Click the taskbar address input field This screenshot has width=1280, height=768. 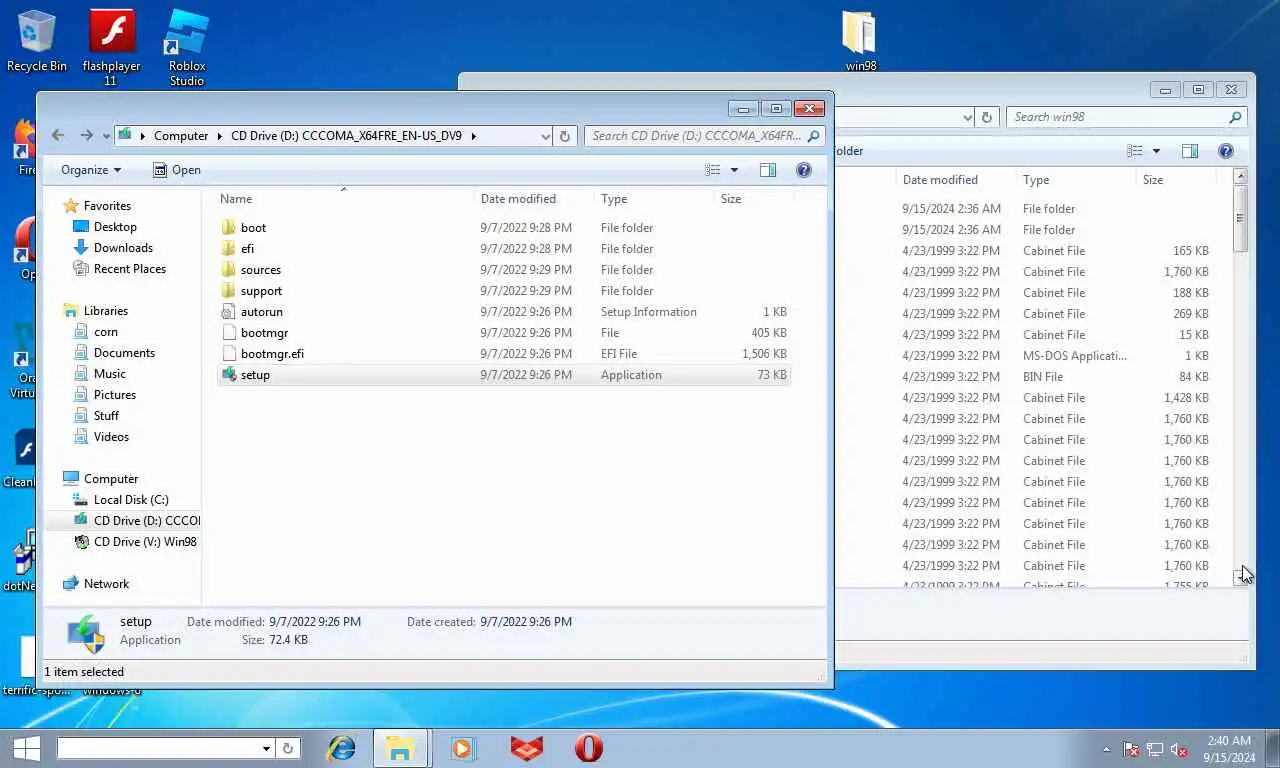[x=158, y=748]
